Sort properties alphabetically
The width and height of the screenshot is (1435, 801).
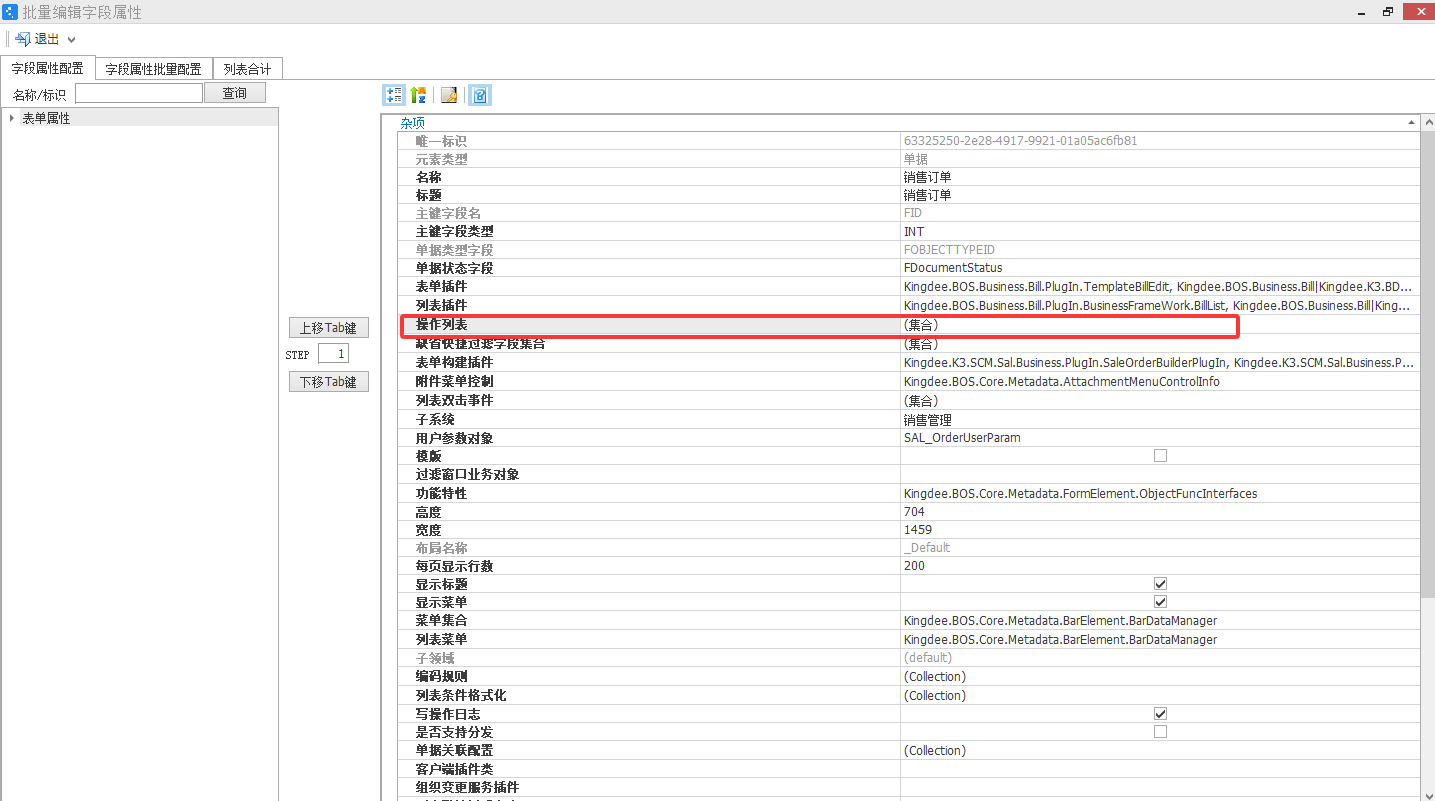(418, 95)
